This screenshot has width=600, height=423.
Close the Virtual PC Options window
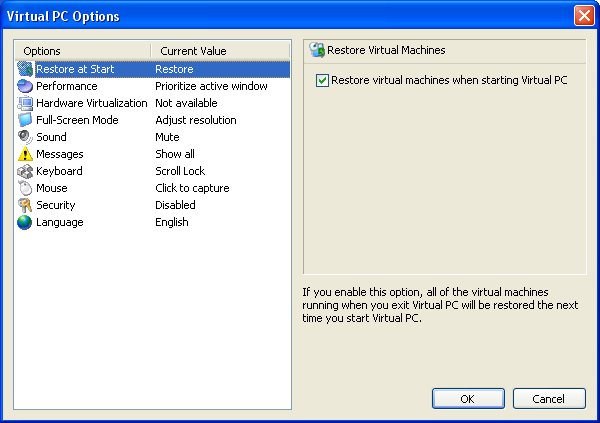(x=584, y=16)
